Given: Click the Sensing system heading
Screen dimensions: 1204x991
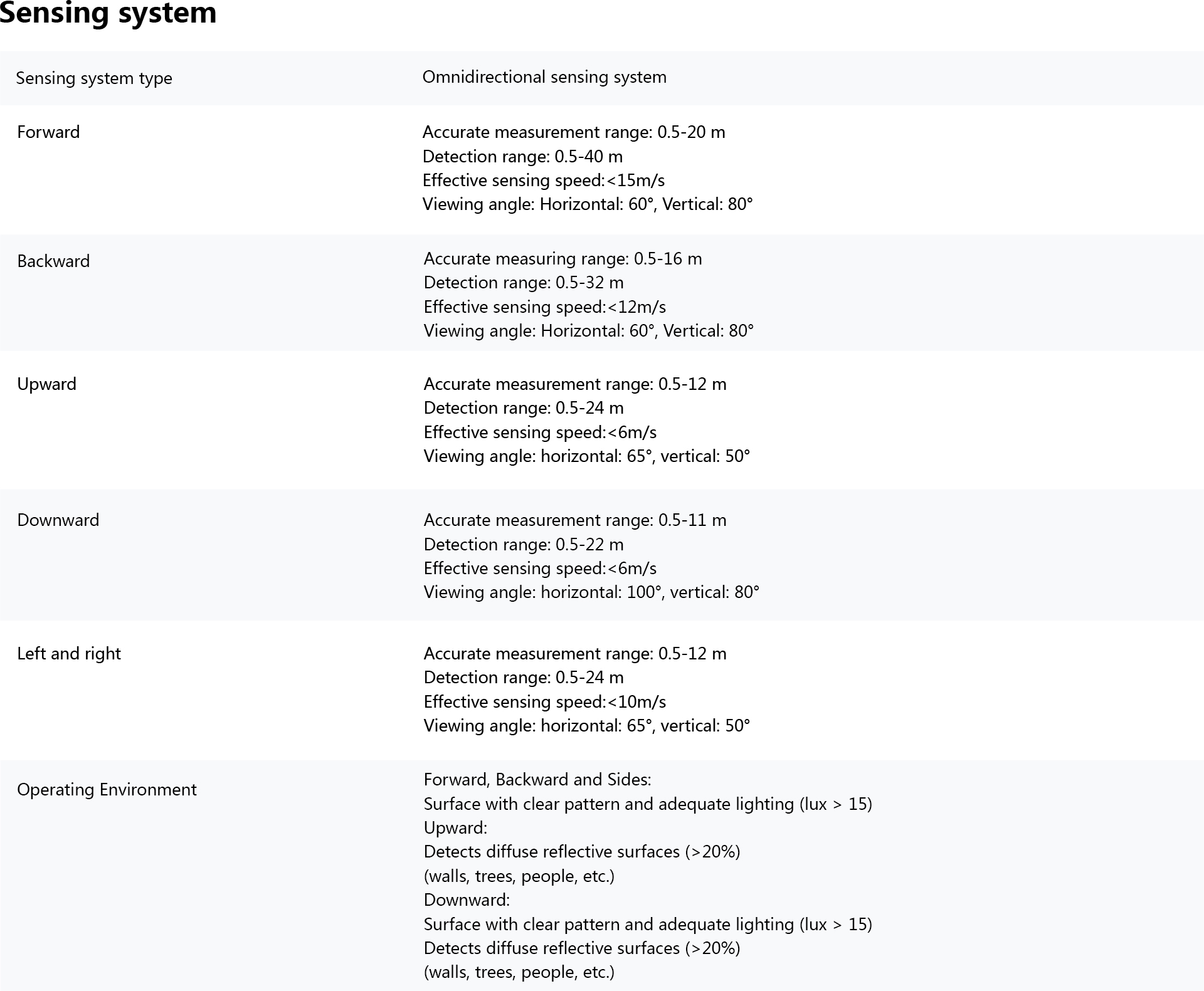Looking at the screenshot, I should tap(108, 13).
